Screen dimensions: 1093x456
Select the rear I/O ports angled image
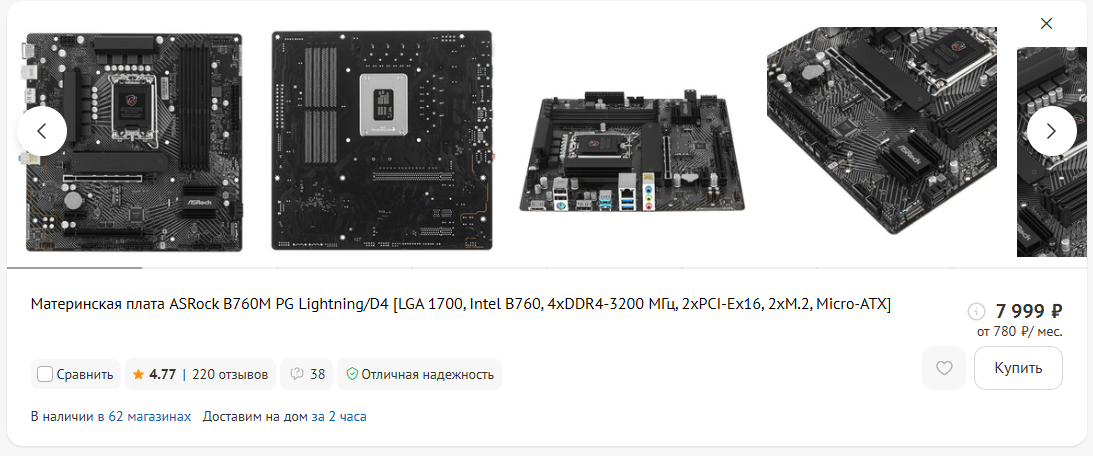(632, 151)
